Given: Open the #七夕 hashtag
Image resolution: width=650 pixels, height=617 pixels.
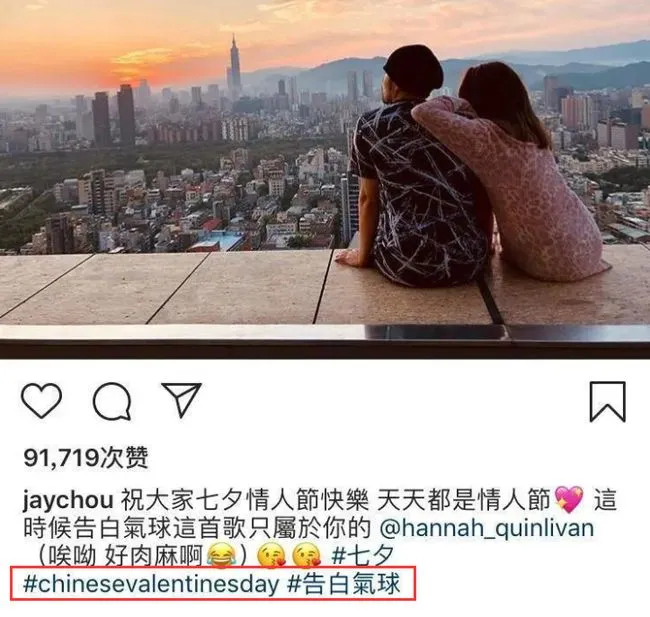Looking at the screenshot, I should pyautogui.click(x=363, y=556).
